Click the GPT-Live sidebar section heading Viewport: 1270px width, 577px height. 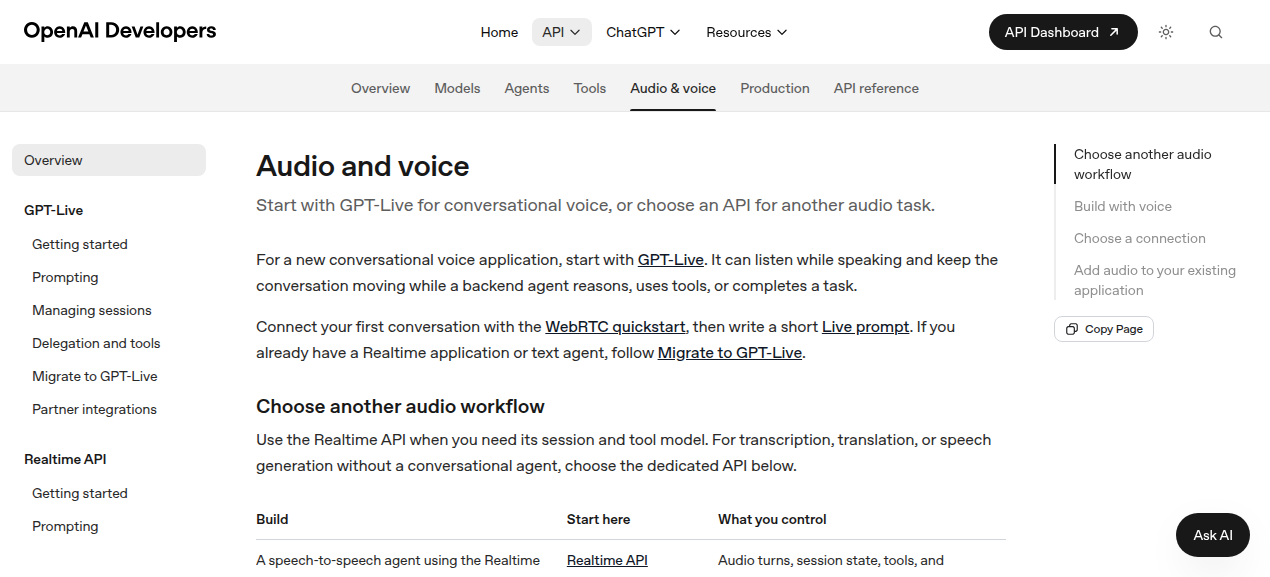pyautogui.click(x=54, y=210)
